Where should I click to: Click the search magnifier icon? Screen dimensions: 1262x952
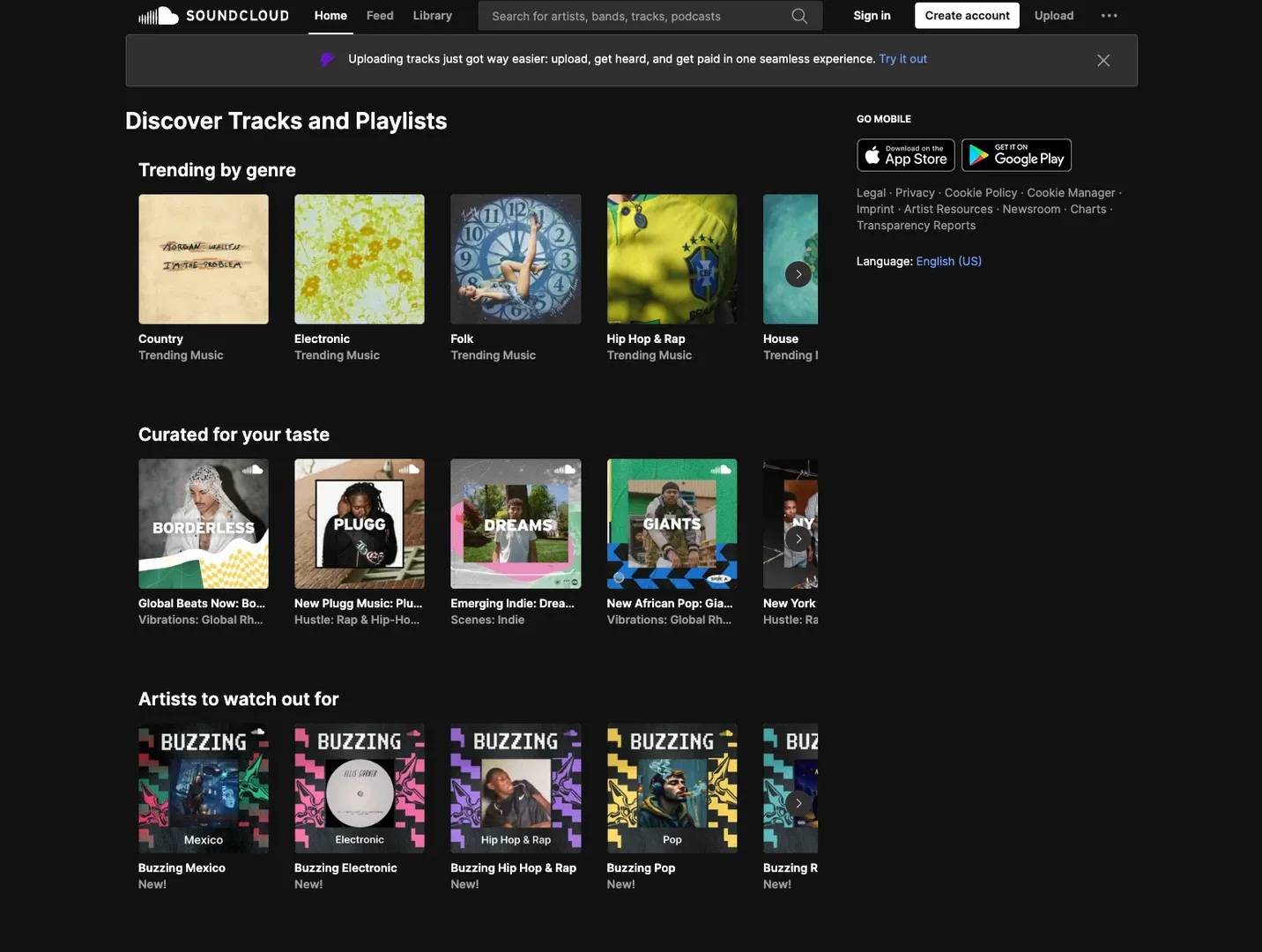(x=799, y=16)
